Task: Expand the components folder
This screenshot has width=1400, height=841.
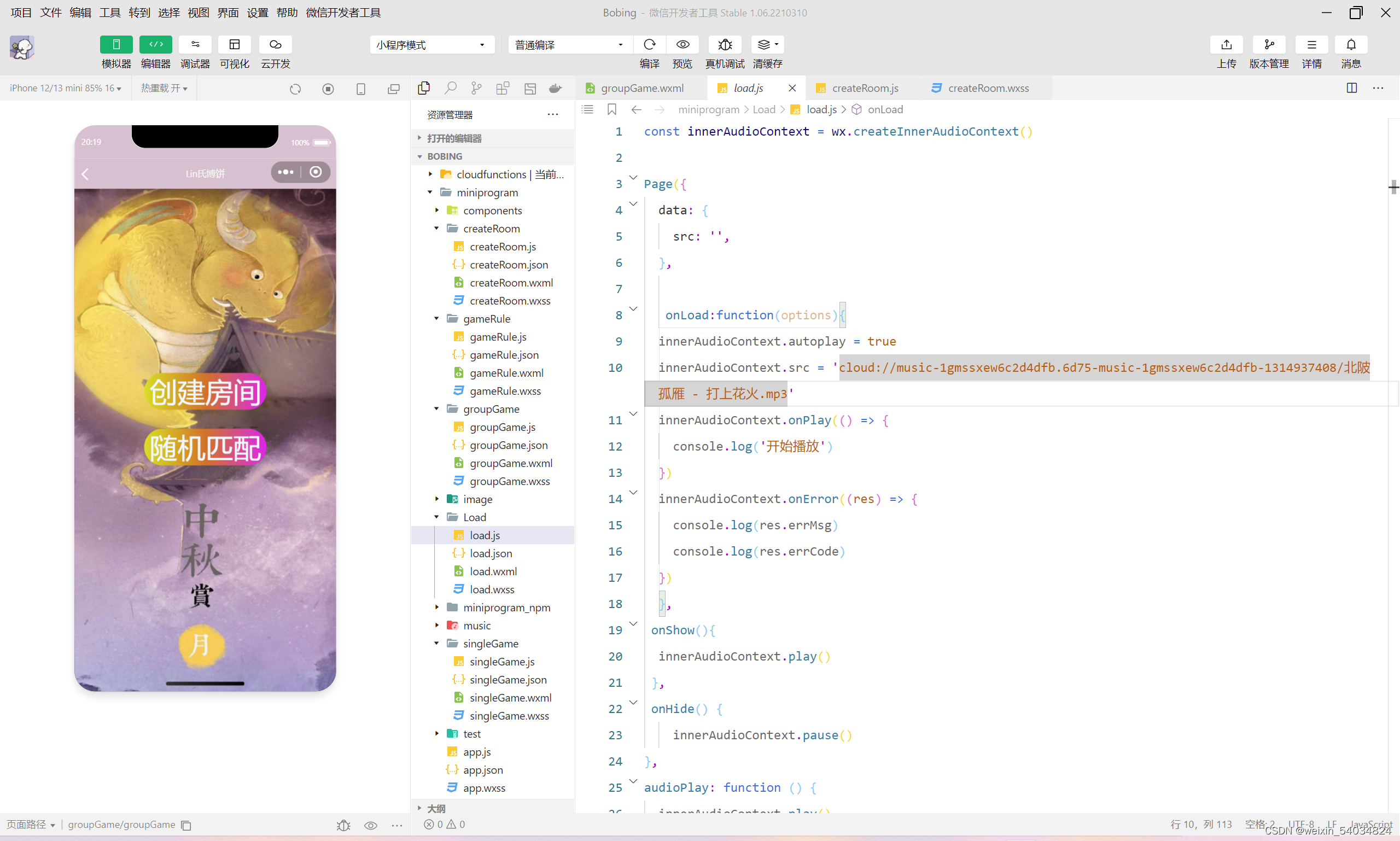Action: pyautogui.click(x=492, y=210)
